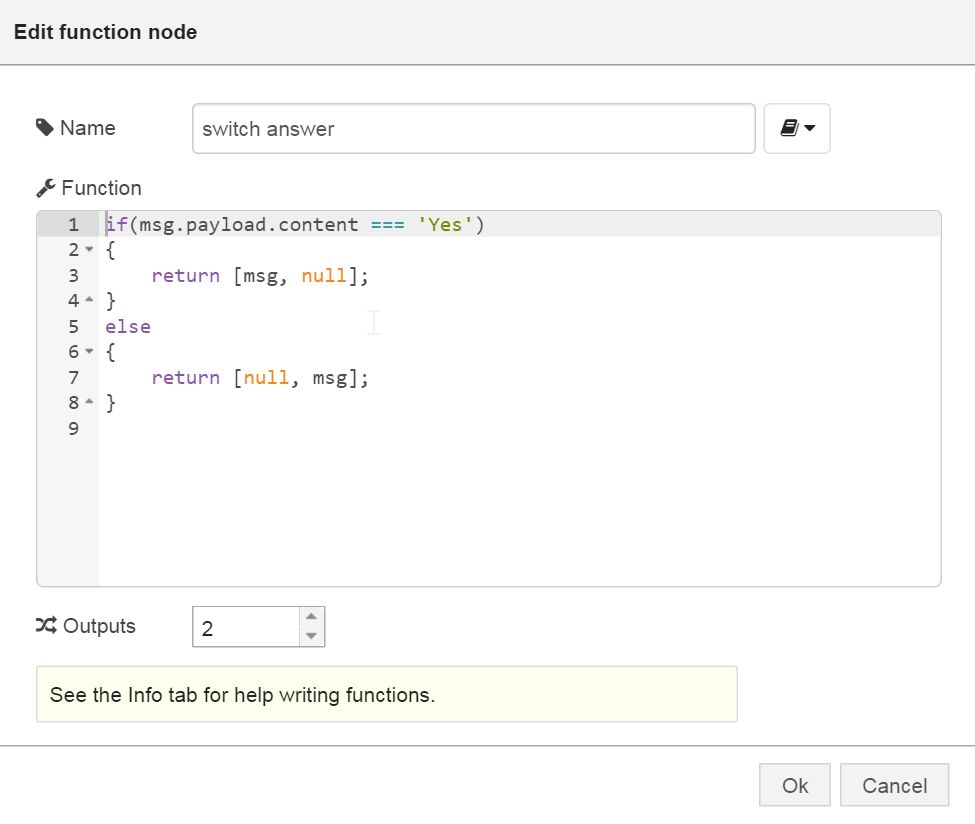This screenshot has height=824, width=975.
Task: Click the shuffle icon beside Outputs
Action: 46,626
